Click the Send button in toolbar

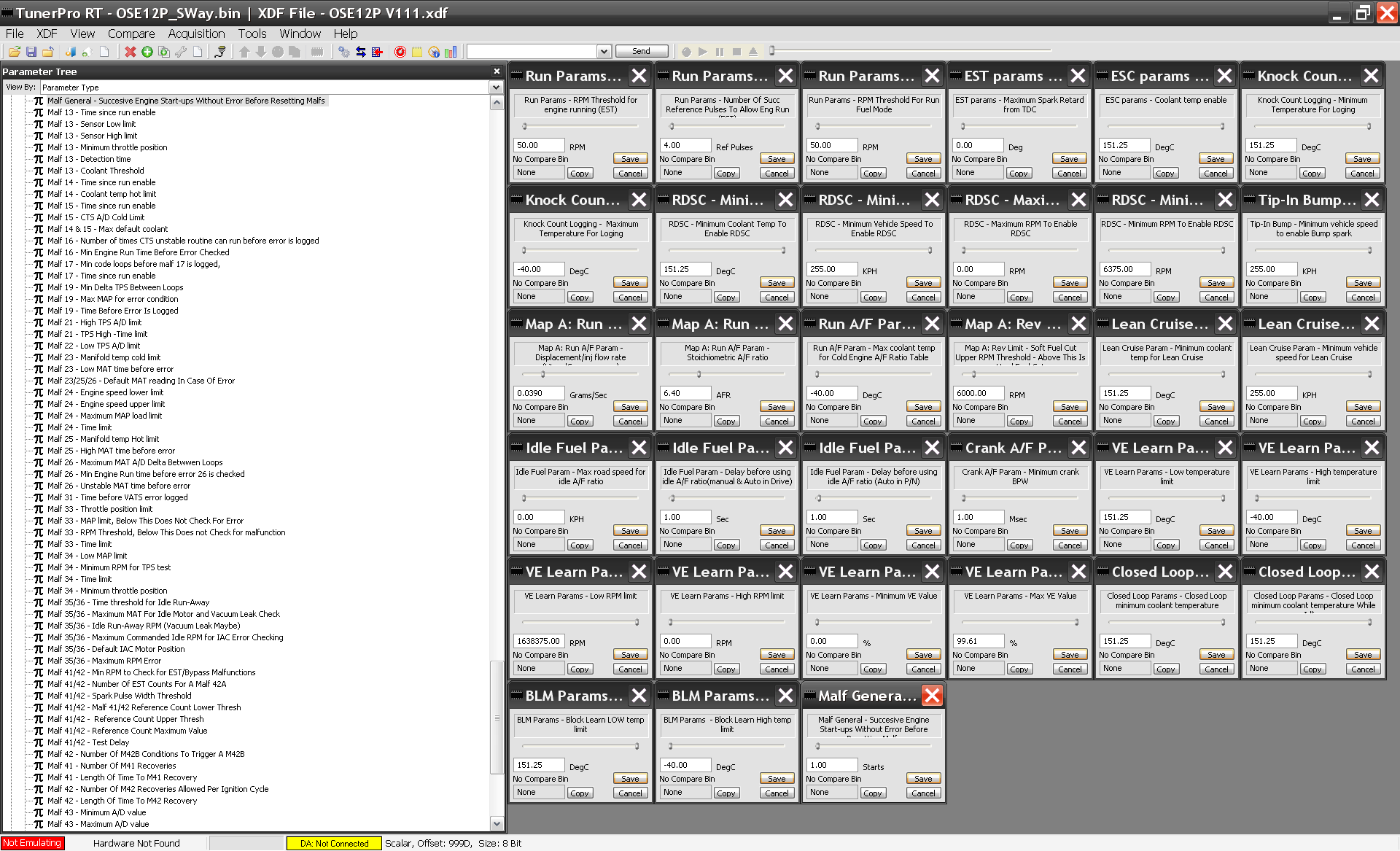click(642, 51)
